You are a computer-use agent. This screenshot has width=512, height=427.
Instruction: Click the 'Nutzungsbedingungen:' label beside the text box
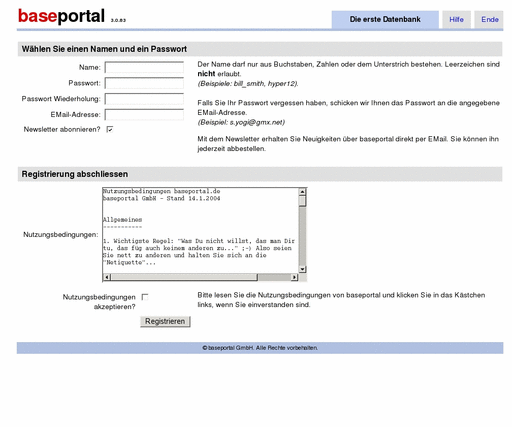[61, 235]
